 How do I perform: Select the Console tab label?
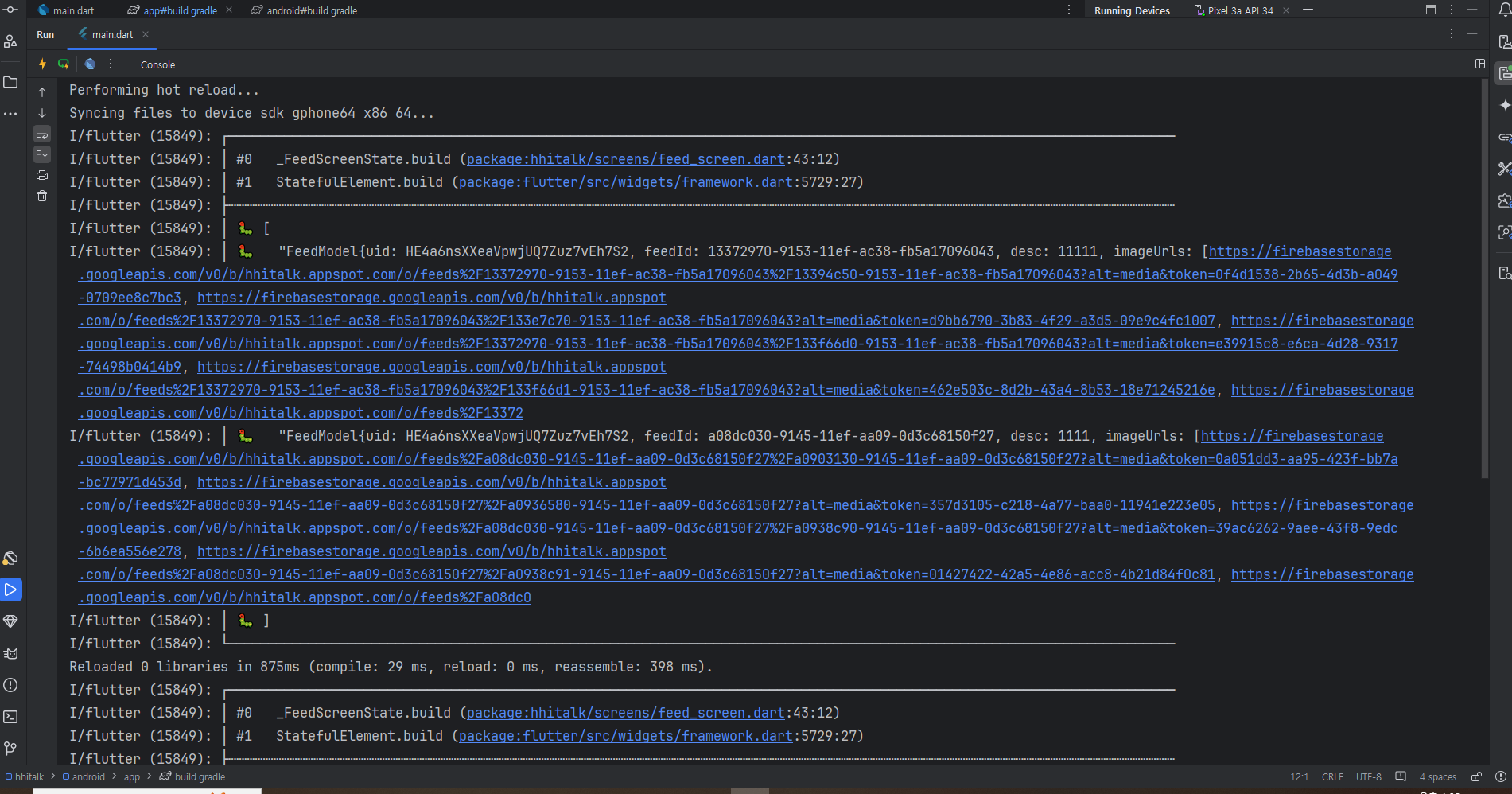[157, 64]
